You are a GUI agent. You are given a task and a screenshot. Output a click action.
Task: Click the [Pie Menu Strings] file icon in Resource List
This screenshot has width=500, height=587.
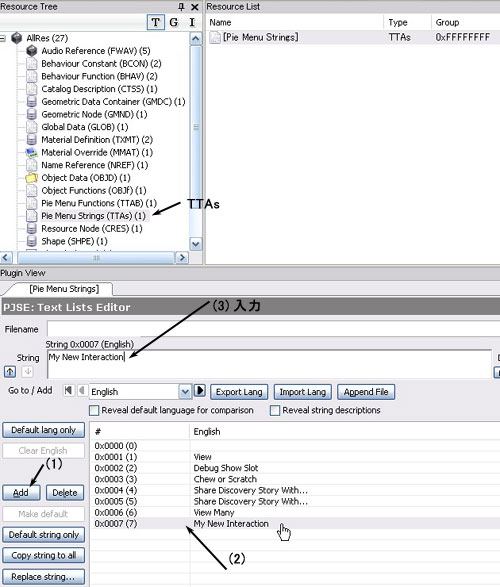[215, 37]
